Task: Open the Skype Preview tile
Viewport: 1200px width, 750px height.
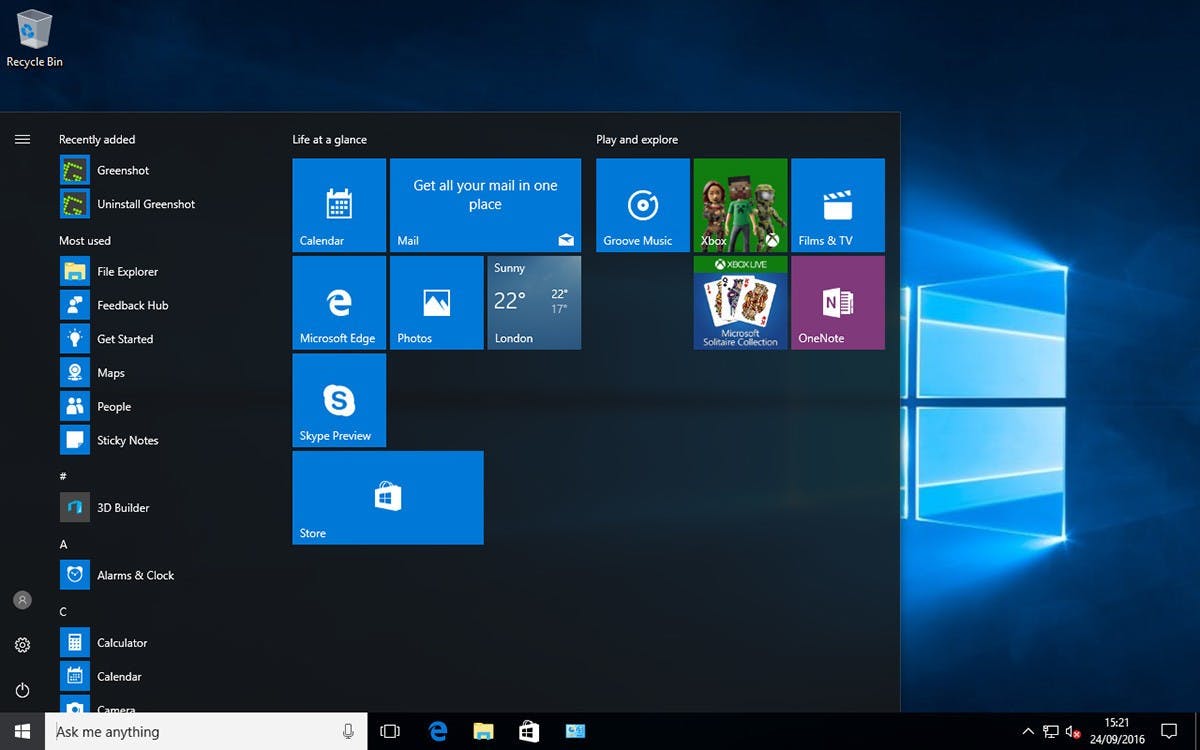Action: coord(338,400)
